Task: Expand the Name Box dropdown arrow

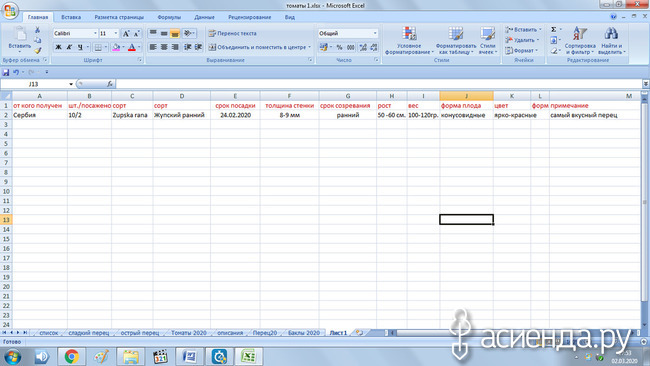Action: (x=71, y=84)
